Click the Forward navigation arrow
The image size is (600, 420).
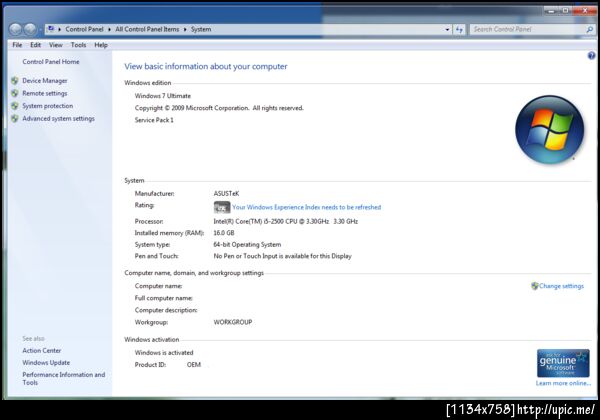tap(30, 29)
